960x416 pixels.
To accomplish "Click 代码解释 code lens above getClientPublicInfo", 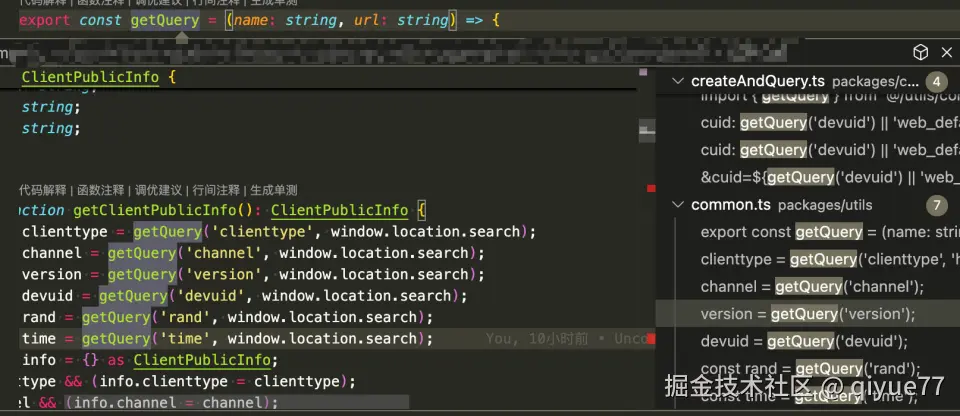I will coord(43,191).
